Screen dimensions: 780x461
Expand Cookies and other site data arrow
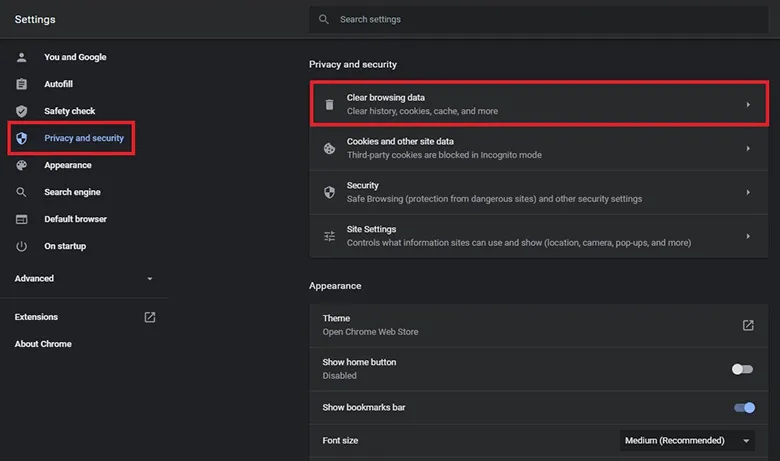[x=747, y=148]
